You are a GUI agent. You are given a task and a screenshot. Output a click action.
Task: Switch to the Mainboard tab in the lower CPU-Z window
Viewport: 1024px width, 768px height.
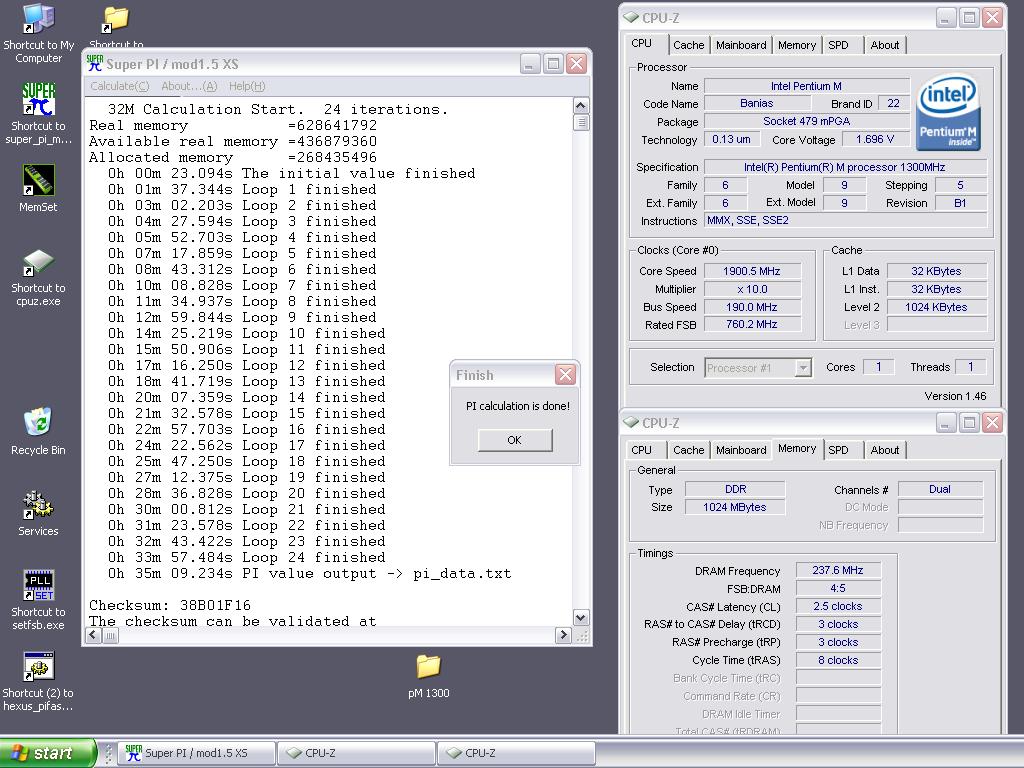click(x=741, y=450)
